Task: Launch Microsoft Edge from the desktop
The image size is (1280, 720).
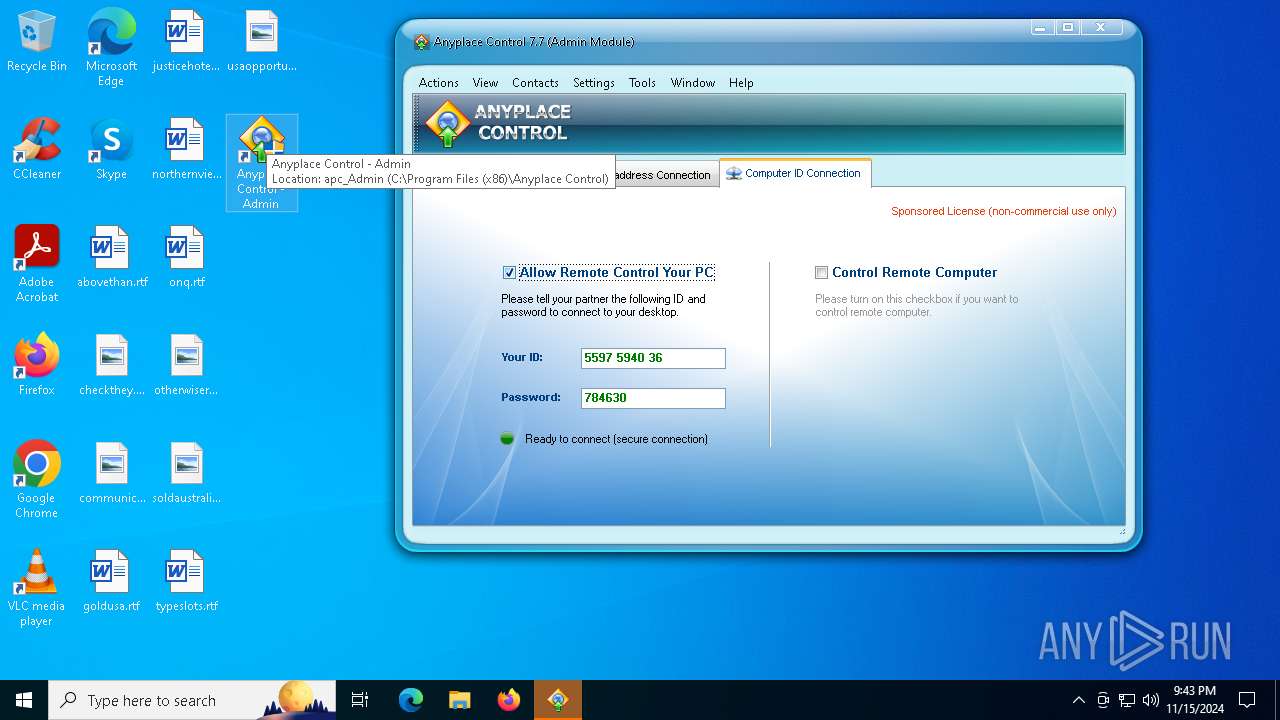Action: (111, 48)
